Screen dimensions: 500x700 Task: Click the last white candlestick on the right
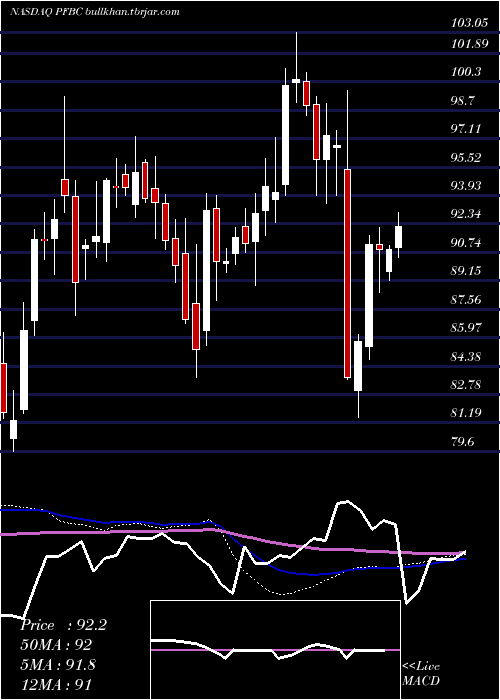399,237
